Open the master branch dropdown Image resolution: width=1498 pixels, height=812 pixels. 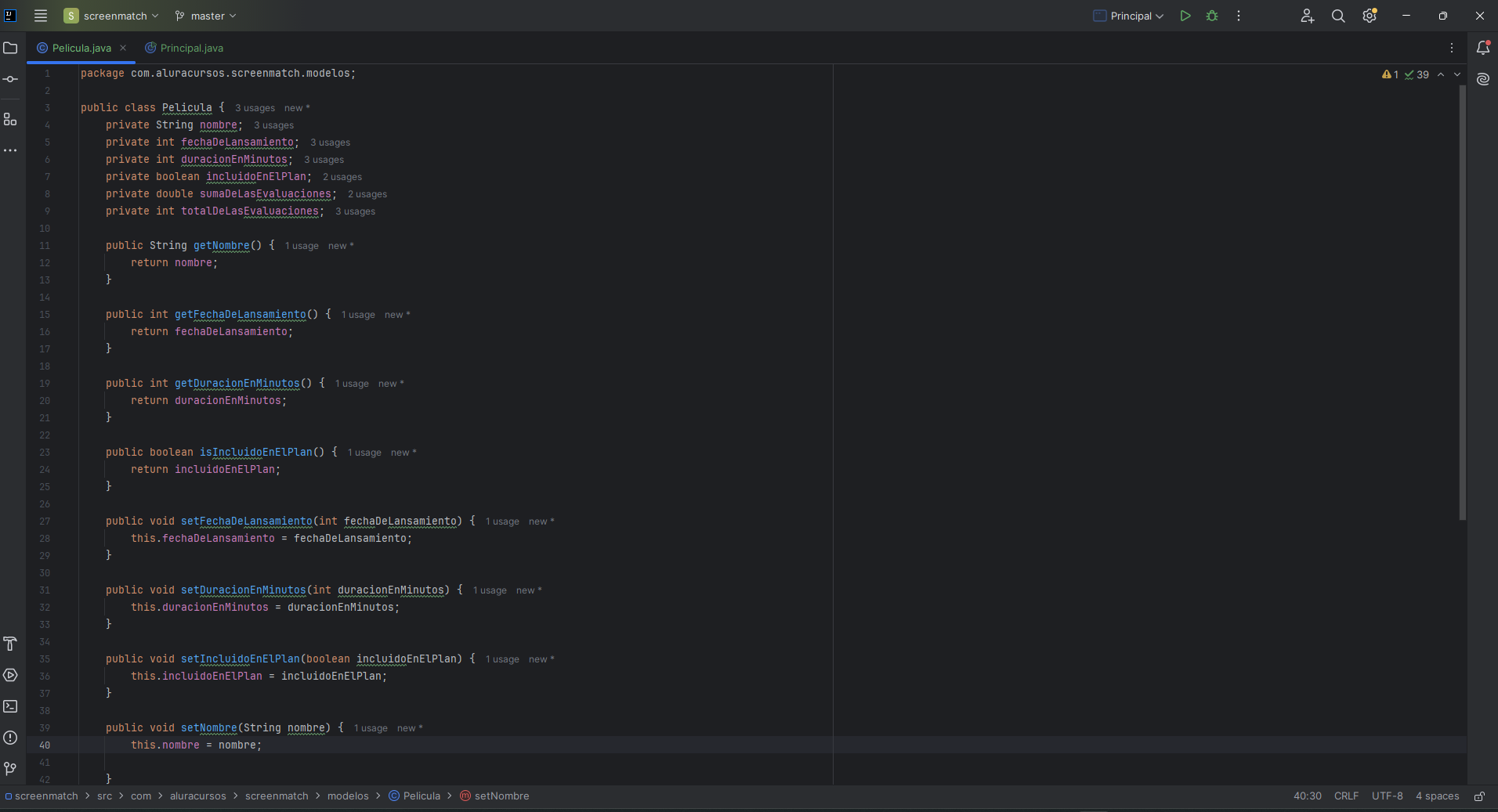tap(205, 16)
